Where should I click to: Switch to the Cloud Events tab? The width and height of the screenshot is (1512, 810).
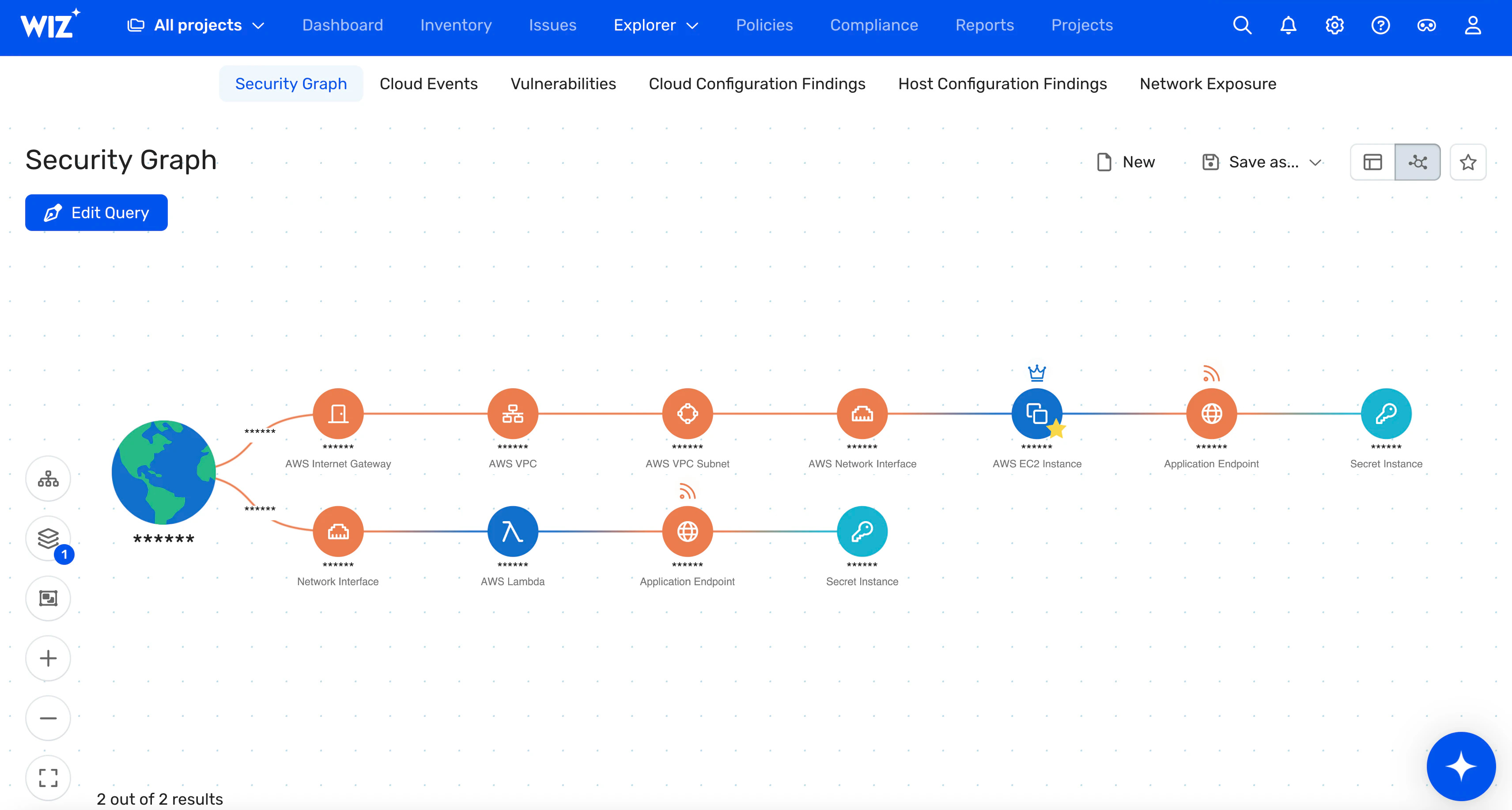coord(428,83)
